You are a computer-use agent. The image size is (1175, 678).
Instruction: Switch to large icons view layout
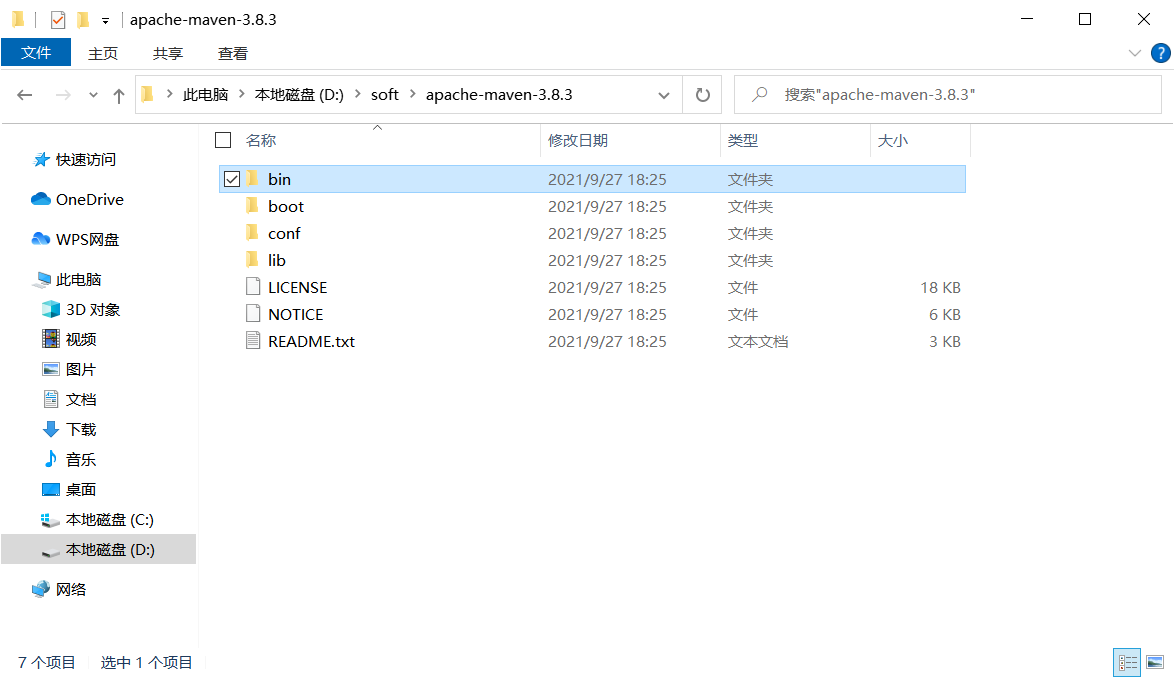1155,662
